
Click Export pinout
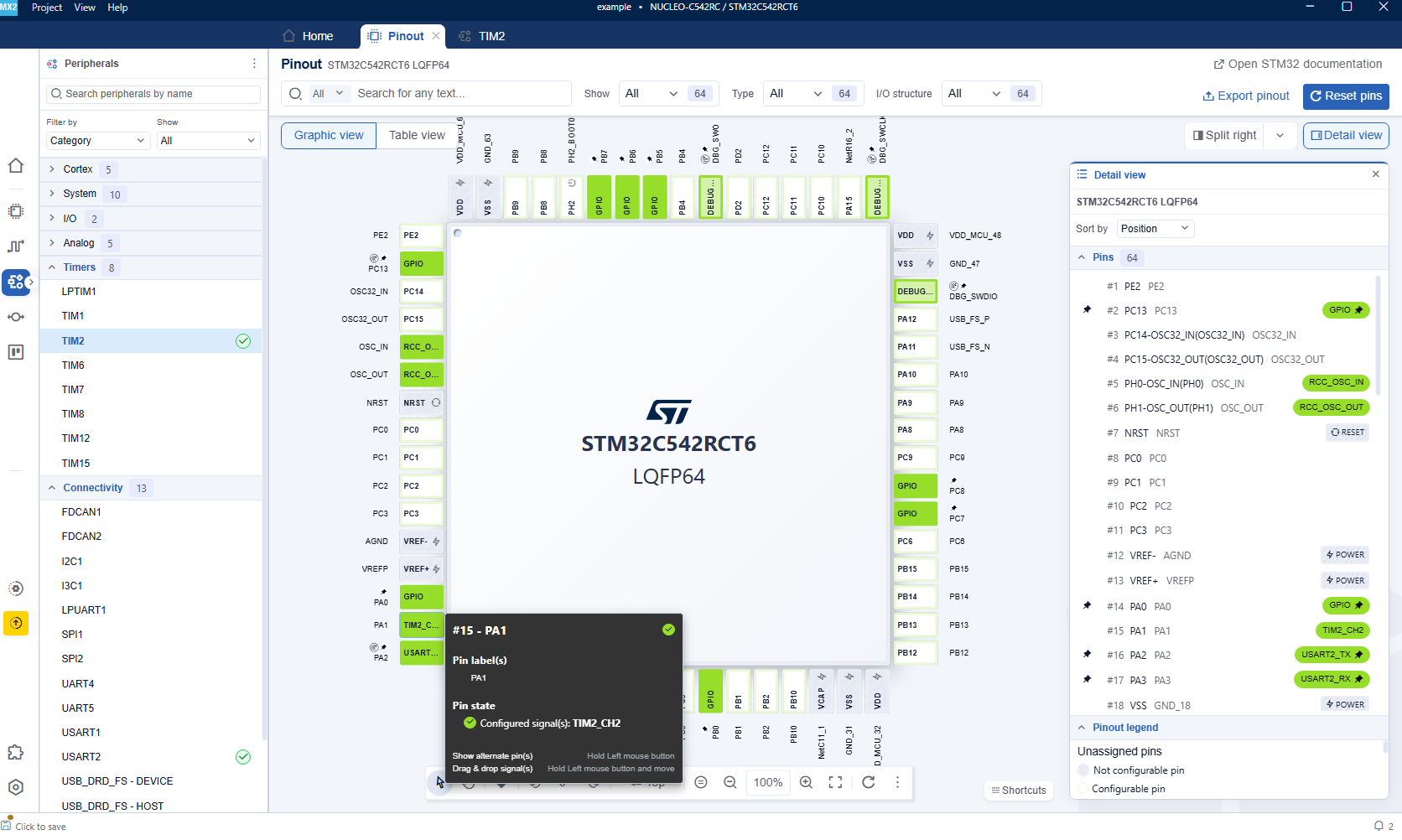point(1246,96)
